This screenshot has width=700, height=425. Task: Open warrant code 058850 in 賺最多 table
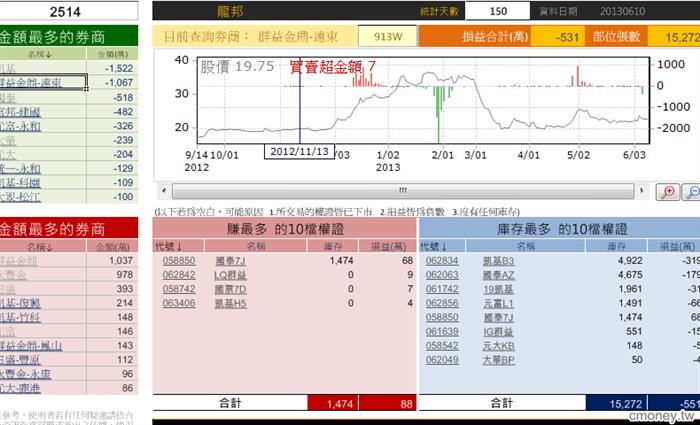[x=179, y=261]
